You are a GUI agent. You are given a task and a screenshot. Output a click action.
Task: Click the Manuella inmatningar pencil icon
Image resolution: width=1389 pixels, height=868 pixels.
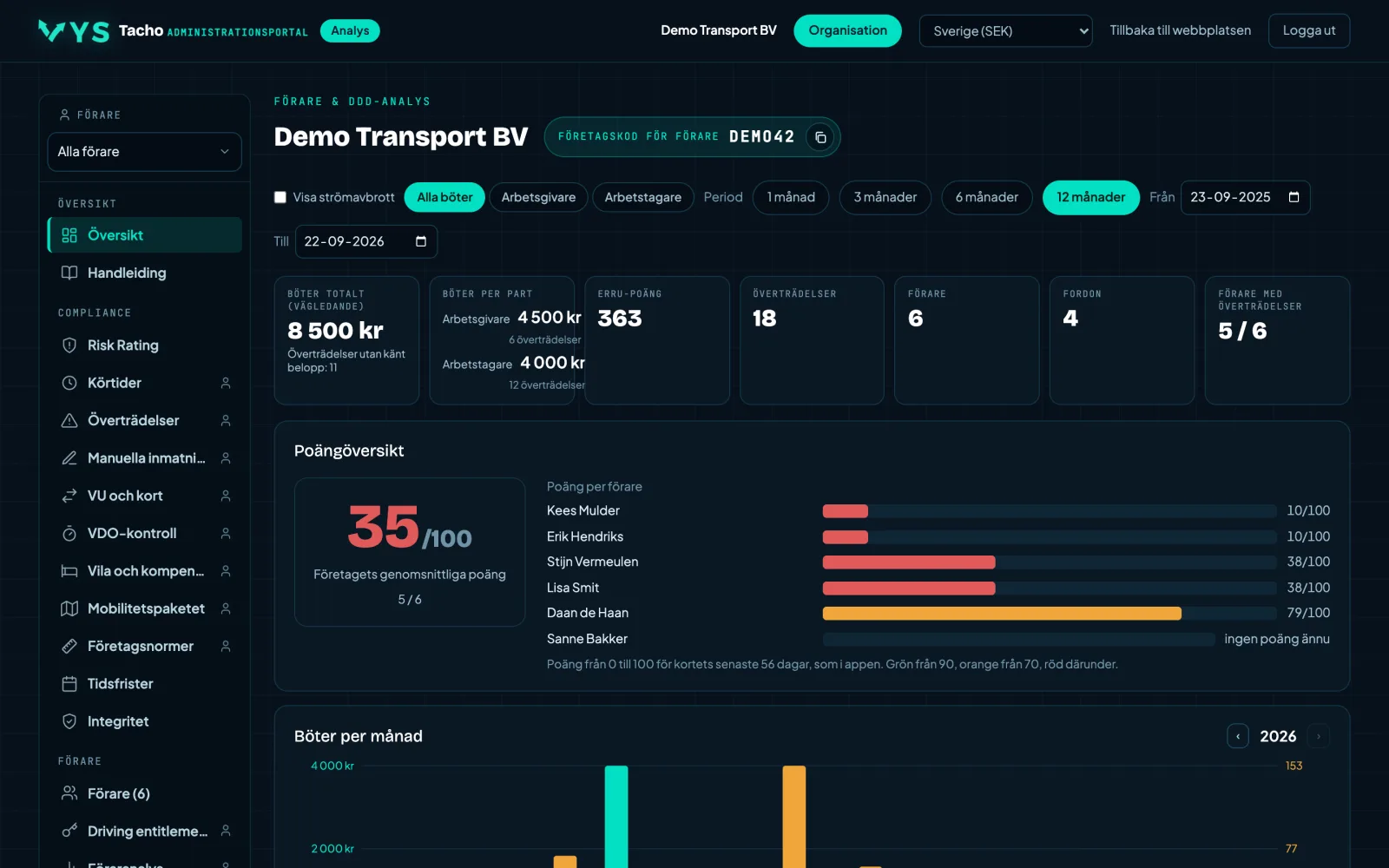pos(69,457)
